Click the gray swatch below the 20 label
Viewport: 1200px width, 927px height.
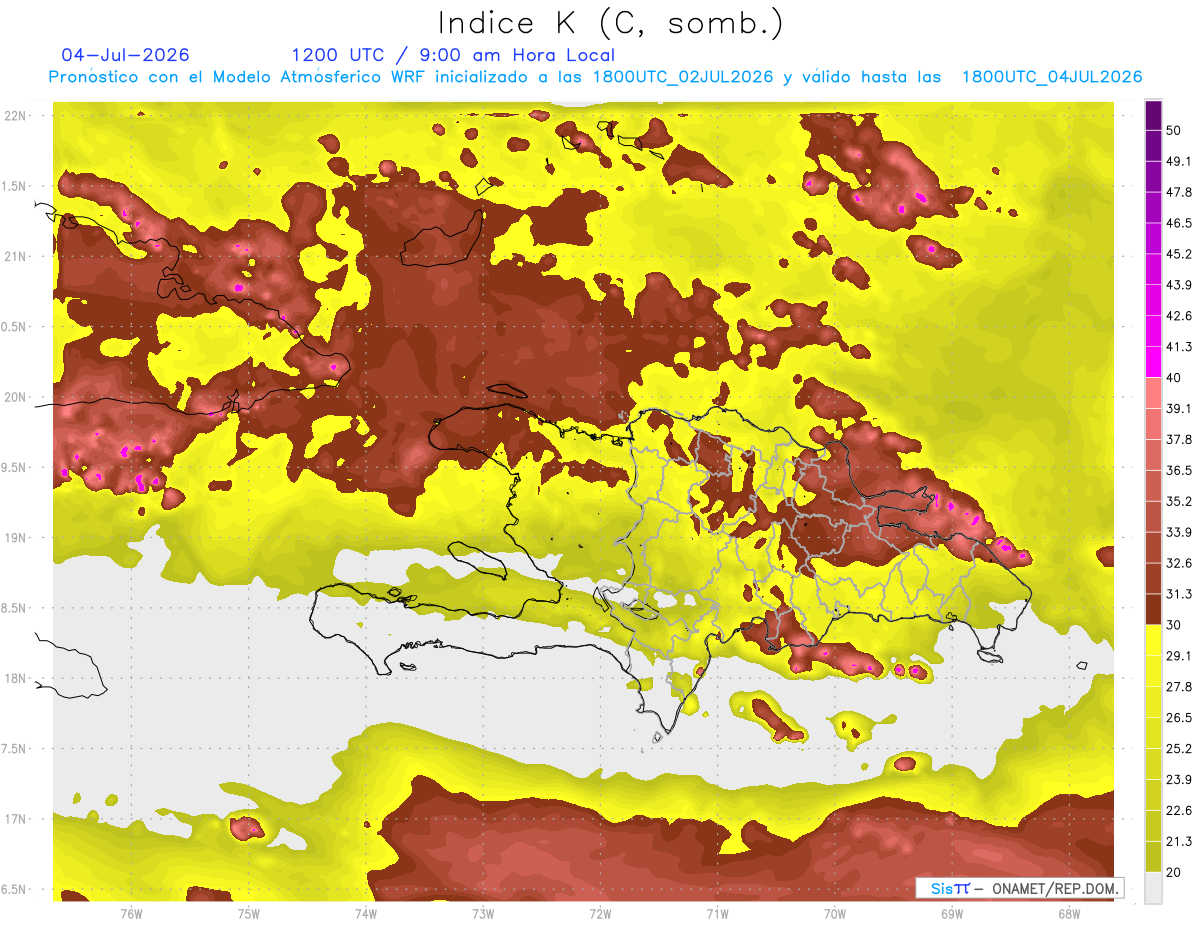click(x=1153, y=888)
